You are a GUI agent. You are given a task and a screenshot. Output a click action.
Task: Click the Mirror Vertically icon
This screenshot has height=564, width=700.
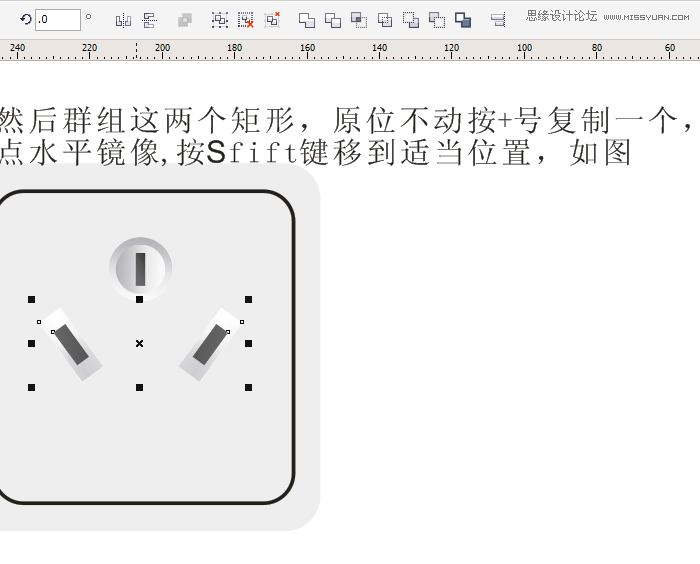click(x=150, y=21)
